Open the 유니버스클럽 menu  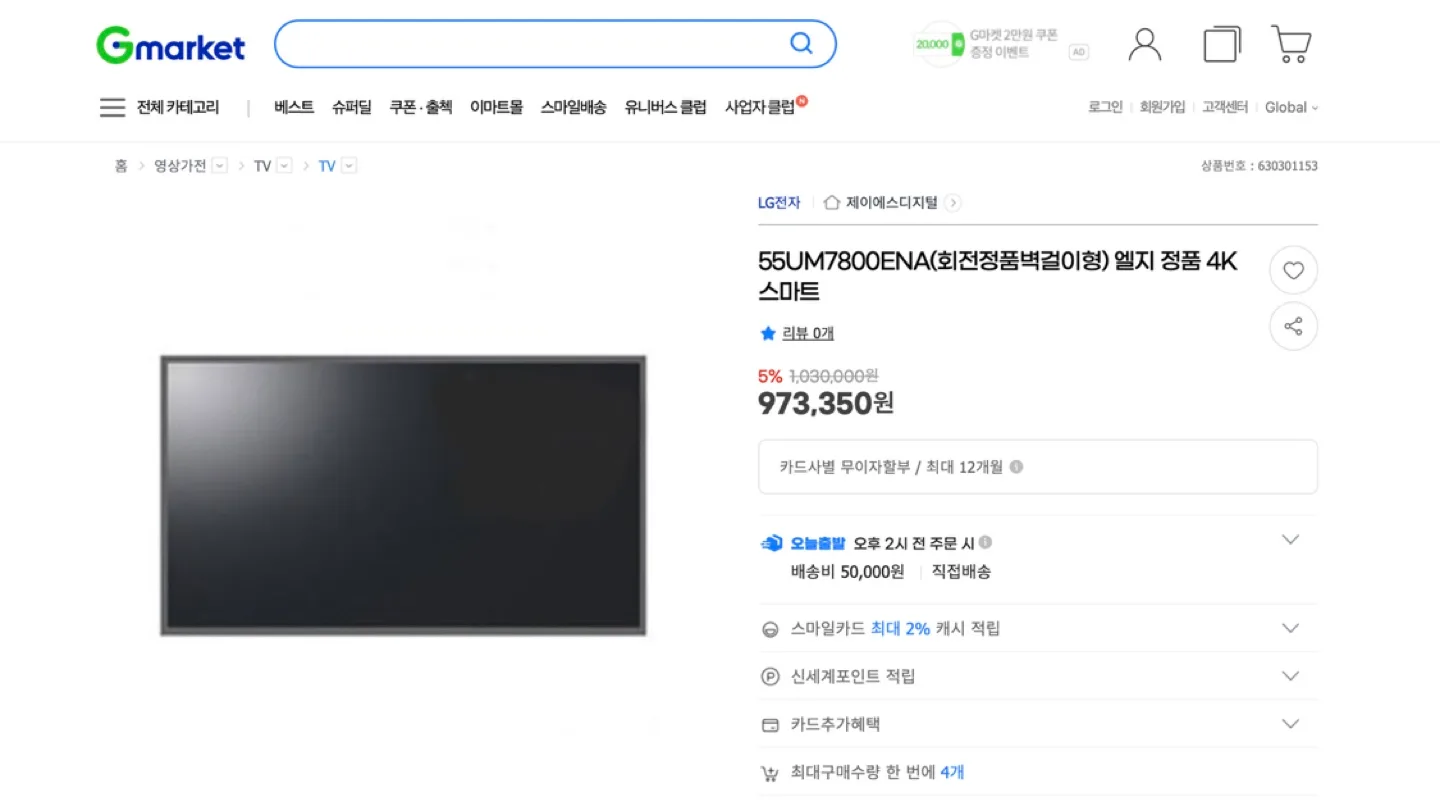click(x=665, y=107)
